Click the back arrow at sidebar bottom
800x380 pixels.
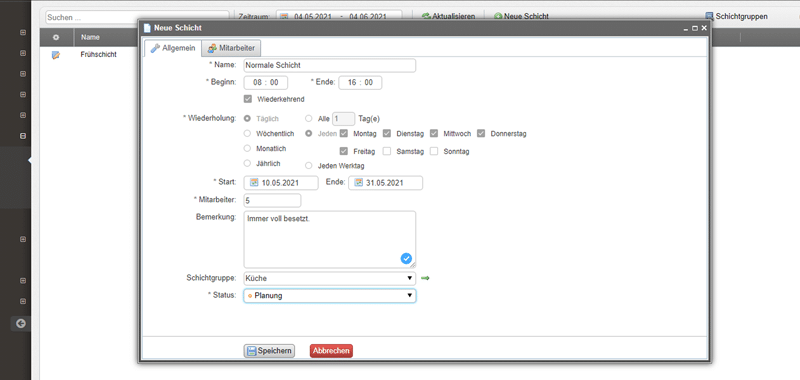click(x=20, y=323)
